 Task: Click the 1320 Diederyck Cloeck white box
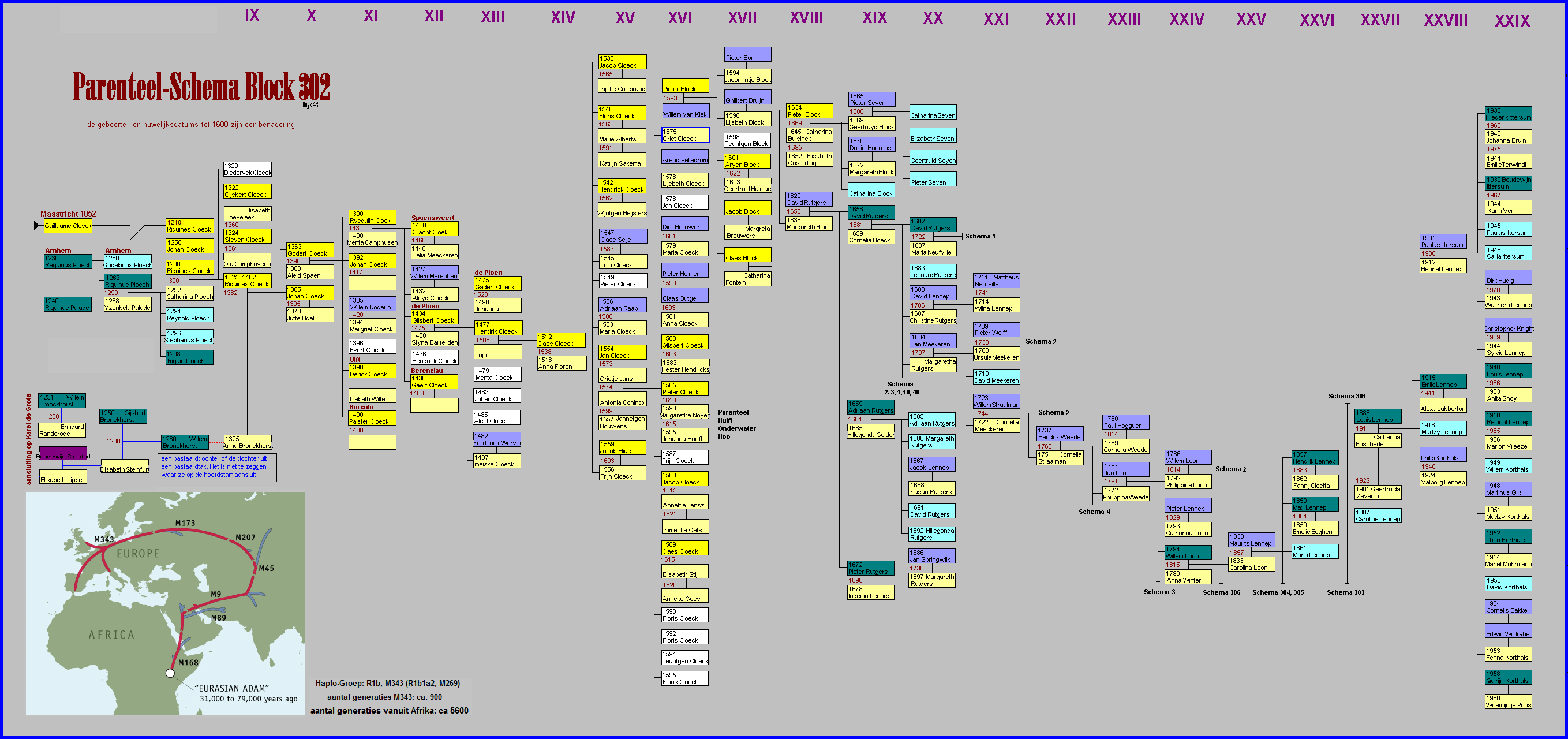click(x=247, y=169)
